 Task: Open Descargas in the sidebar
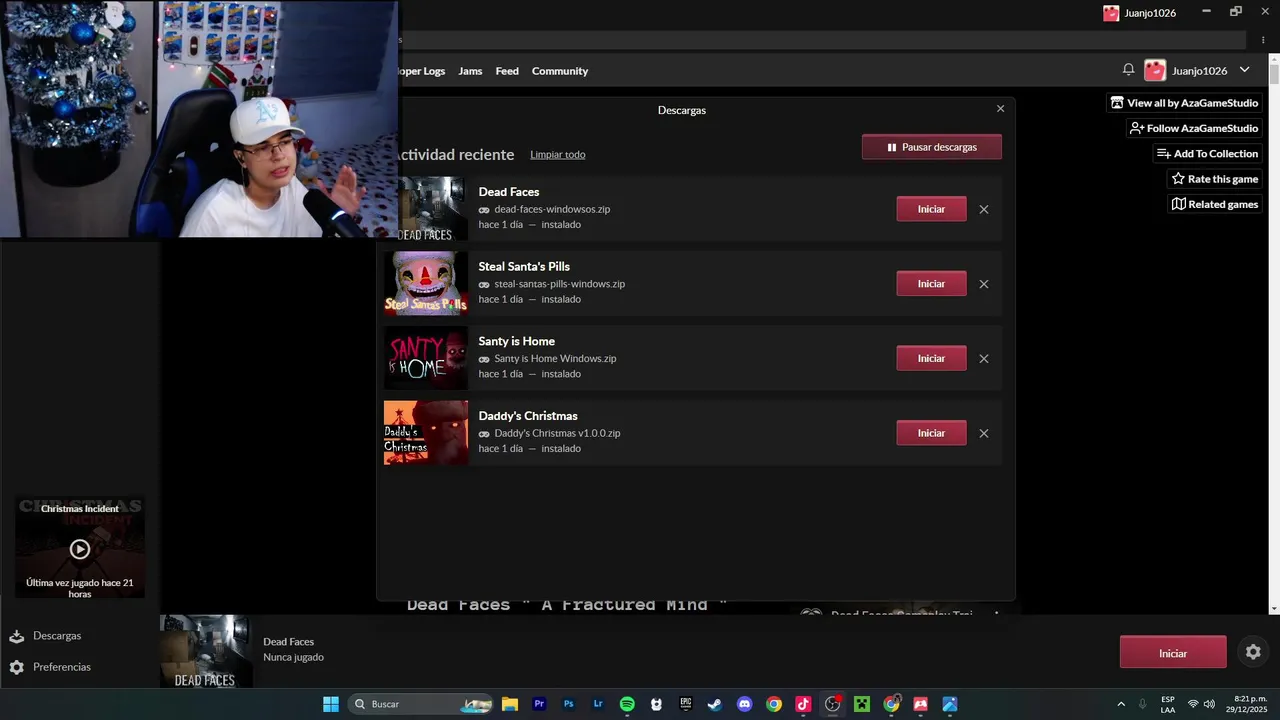pos(57,636)
